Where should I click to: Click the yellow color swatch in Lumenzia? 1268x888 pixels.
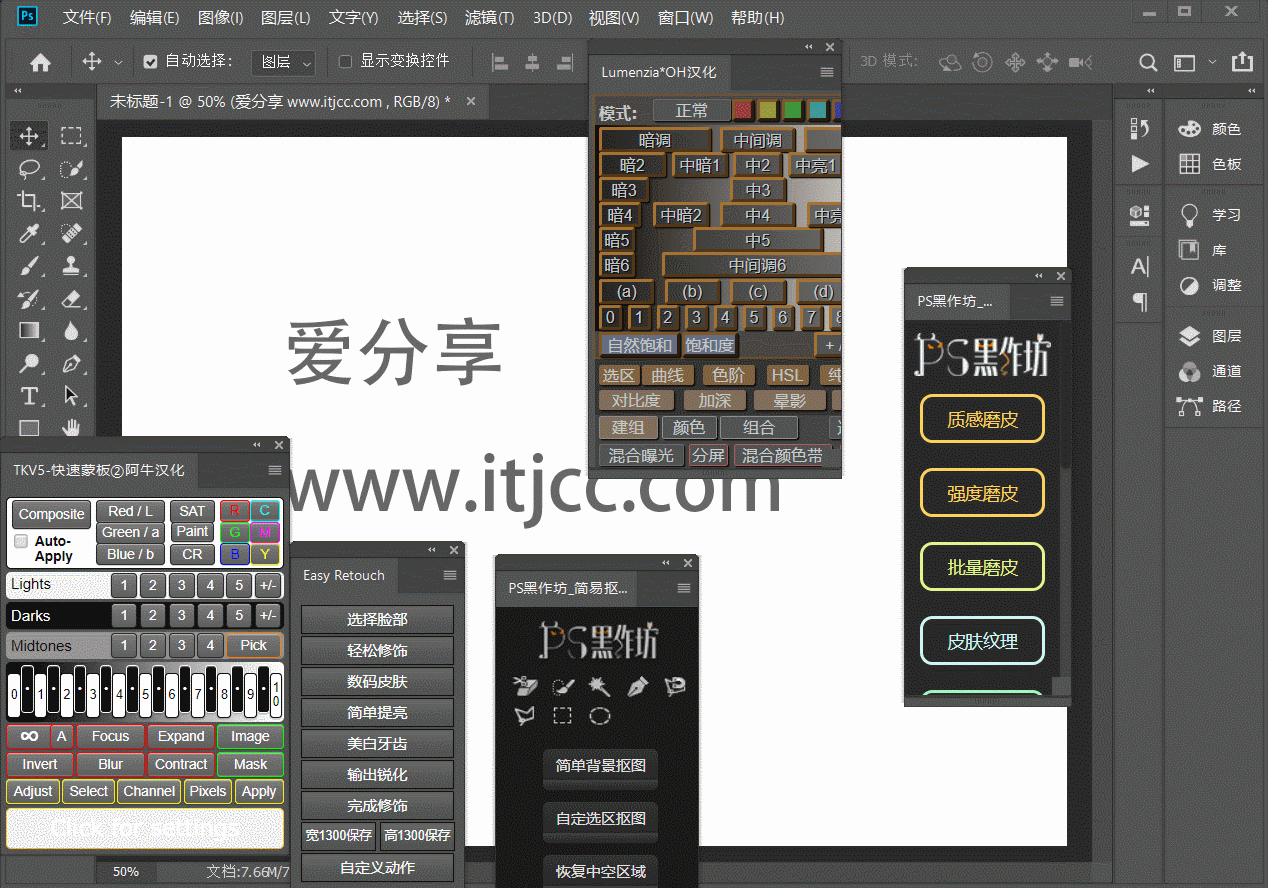tap(767, 110)
